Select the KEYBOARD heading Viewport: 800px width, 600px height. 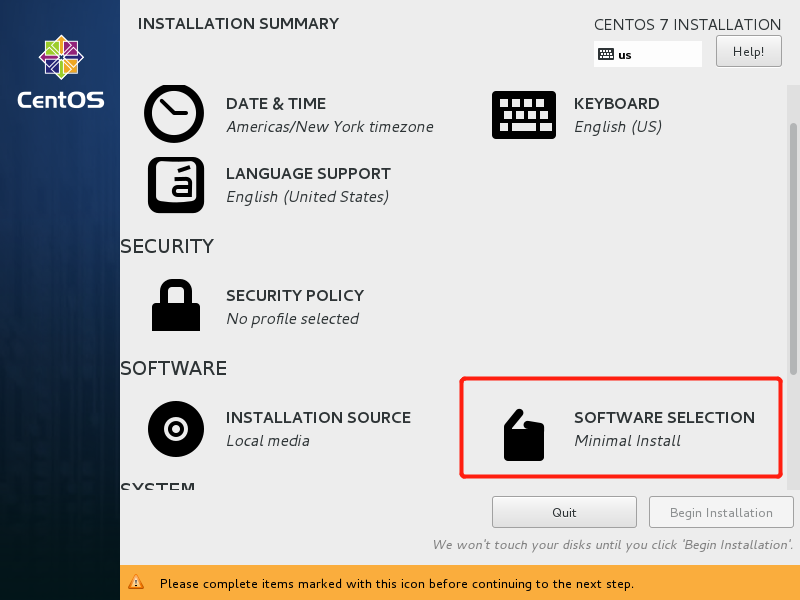(x=616, y=104)
